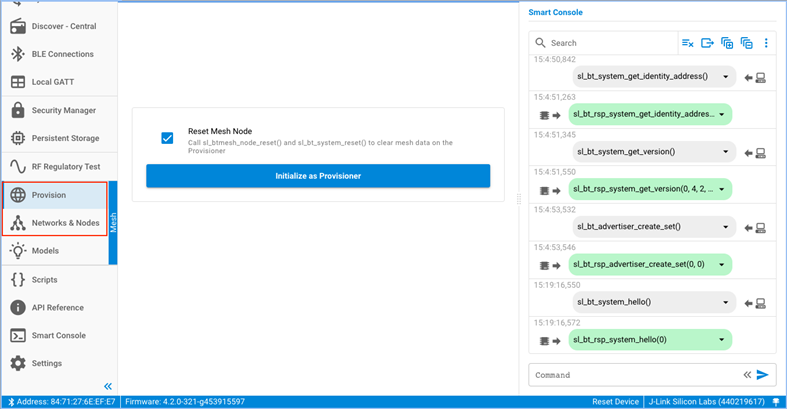Click Initialize as Provisioner button

click(318, 176)
